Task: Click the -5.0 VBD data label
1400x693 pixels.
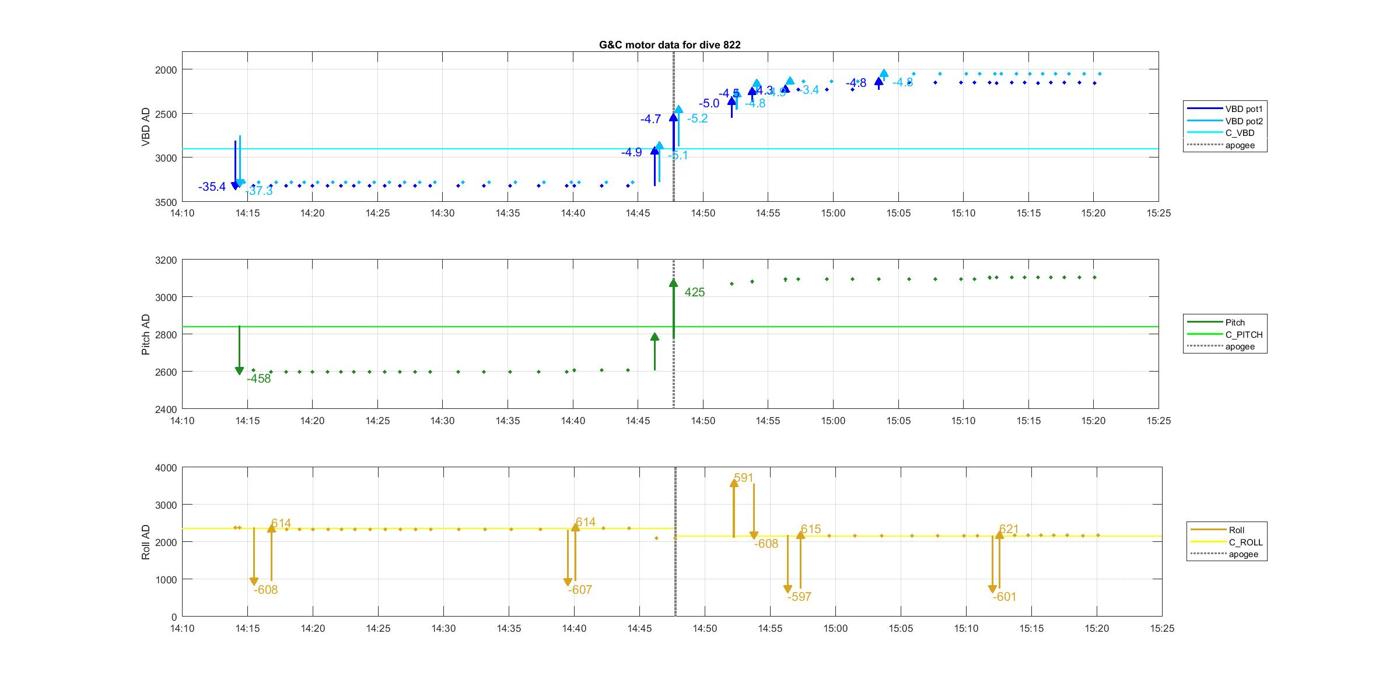Action: [x=709, y=103]
